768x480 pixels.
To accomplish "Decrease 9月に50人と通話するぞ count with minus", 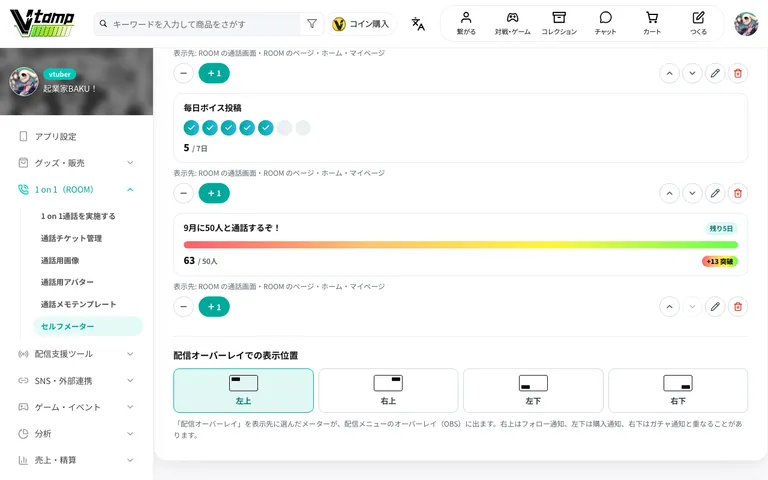I will pos(184,307).
